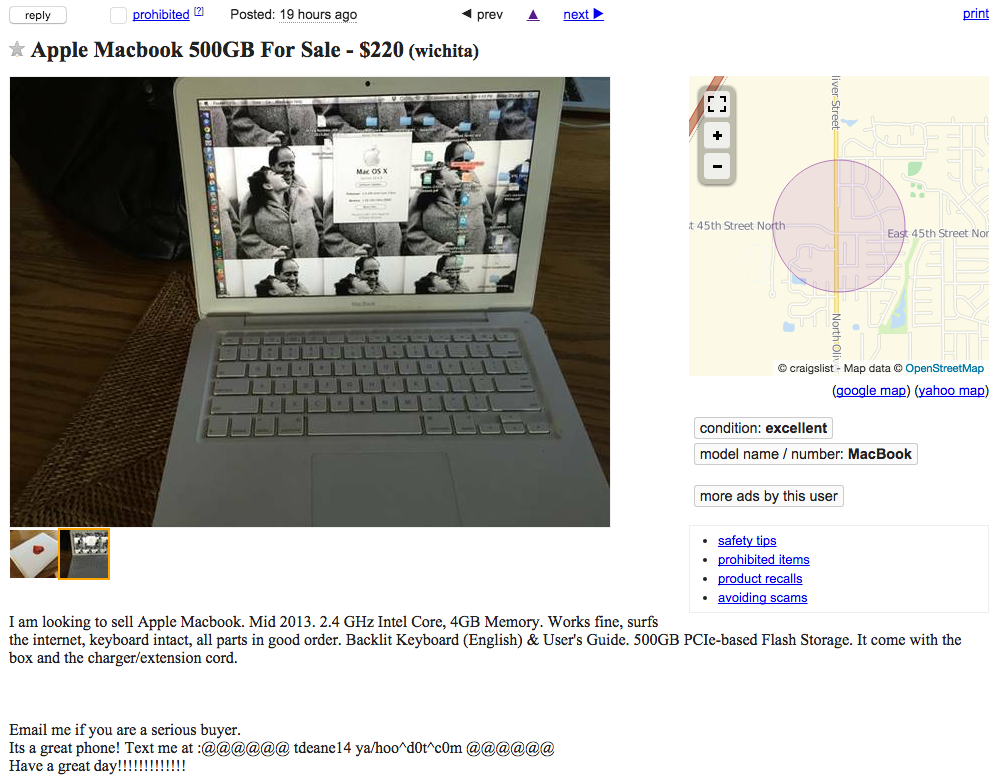Tick the prohibited flag checkbox
The image size is (997, 779).
(118, 15)
